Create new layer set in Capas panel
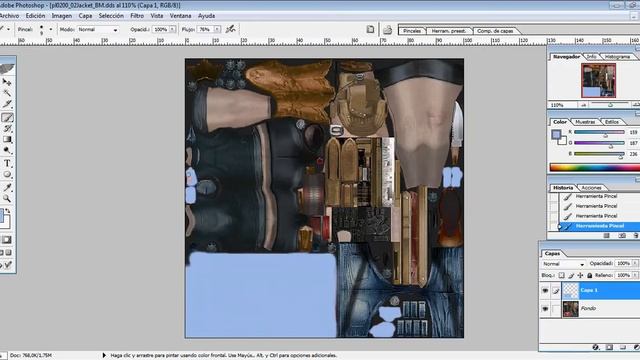This screenshot has width=640, height=360. click(x=622, y=347)
